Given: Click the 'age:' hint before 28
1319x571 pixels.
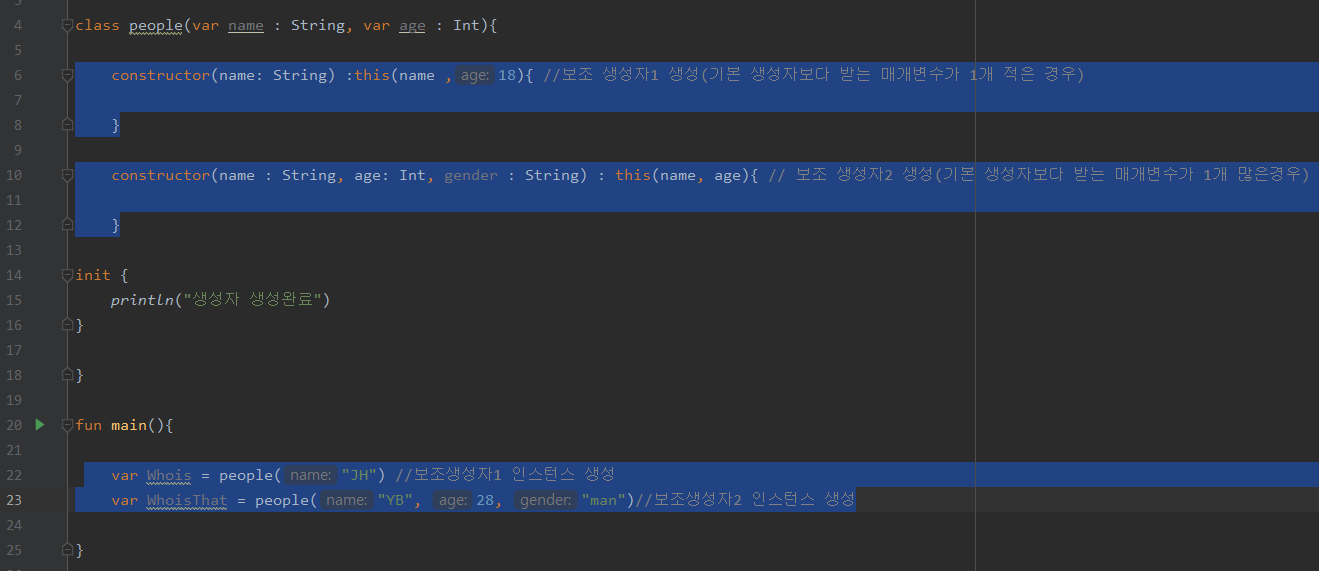Looking at the screenshot, I should coord(452,500).
